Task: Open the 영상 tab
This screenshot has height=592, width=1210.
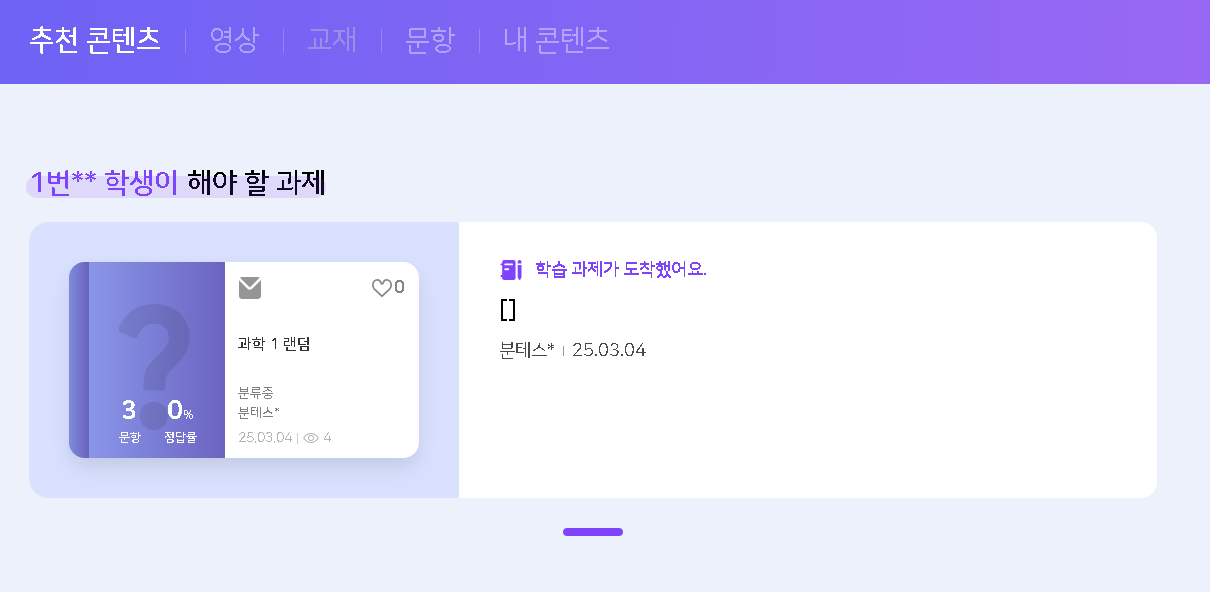Action: pos(234,40)
